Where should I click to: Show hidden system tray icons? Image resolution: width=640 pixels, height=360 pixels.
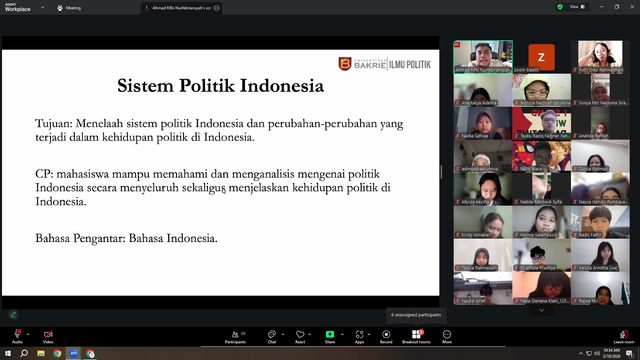coord(580,353)
